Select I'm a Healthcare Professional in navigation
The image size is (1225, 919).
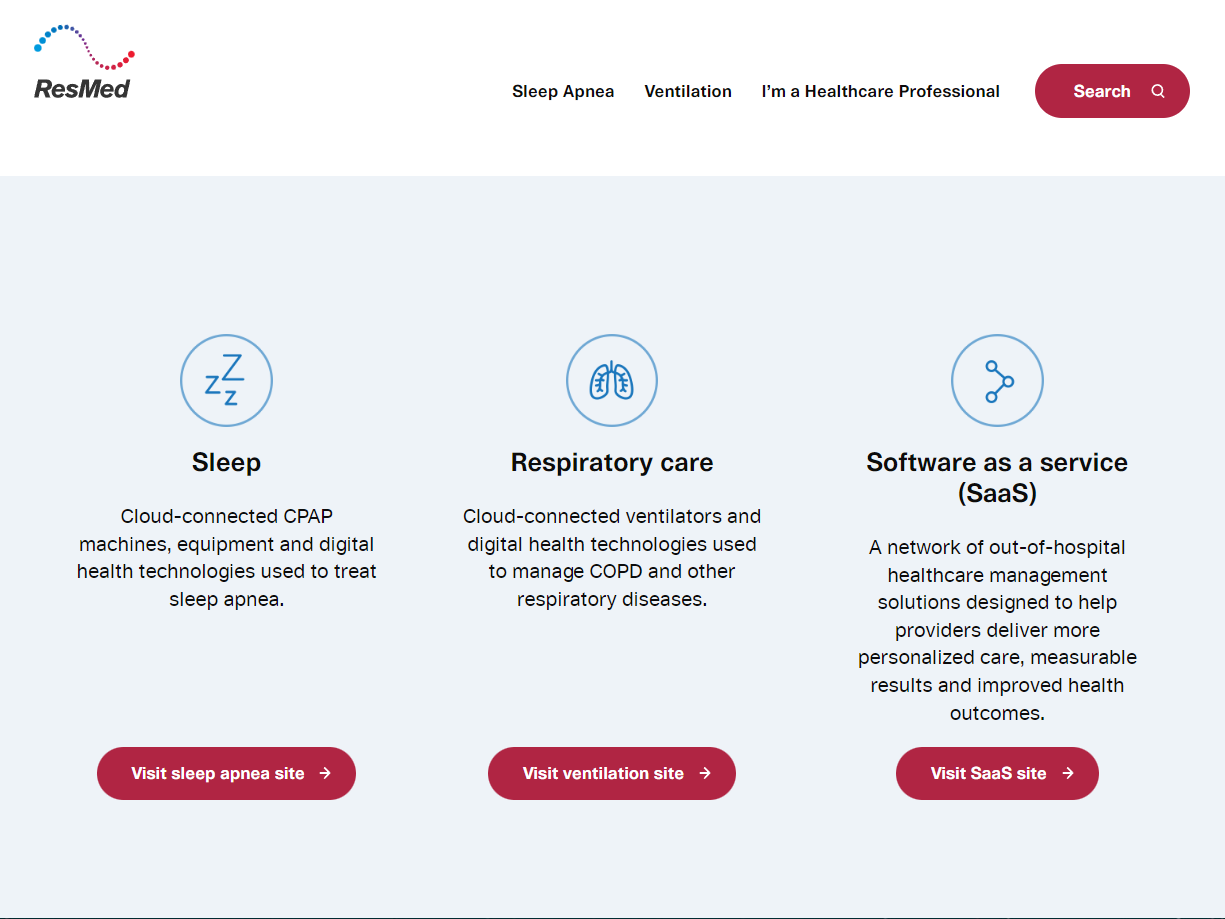(880, 91)
